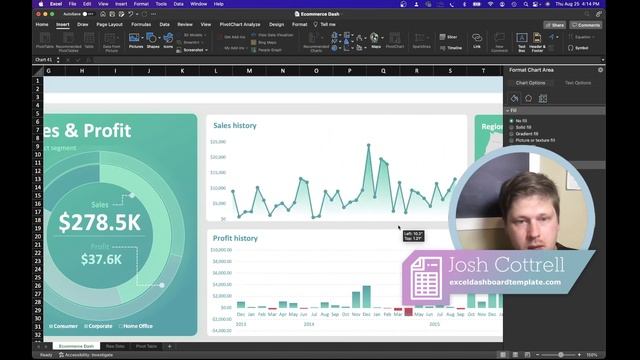640x360 pixels.
Task: Open the File menu in macOS menu bar
Action: pos(72,4)
